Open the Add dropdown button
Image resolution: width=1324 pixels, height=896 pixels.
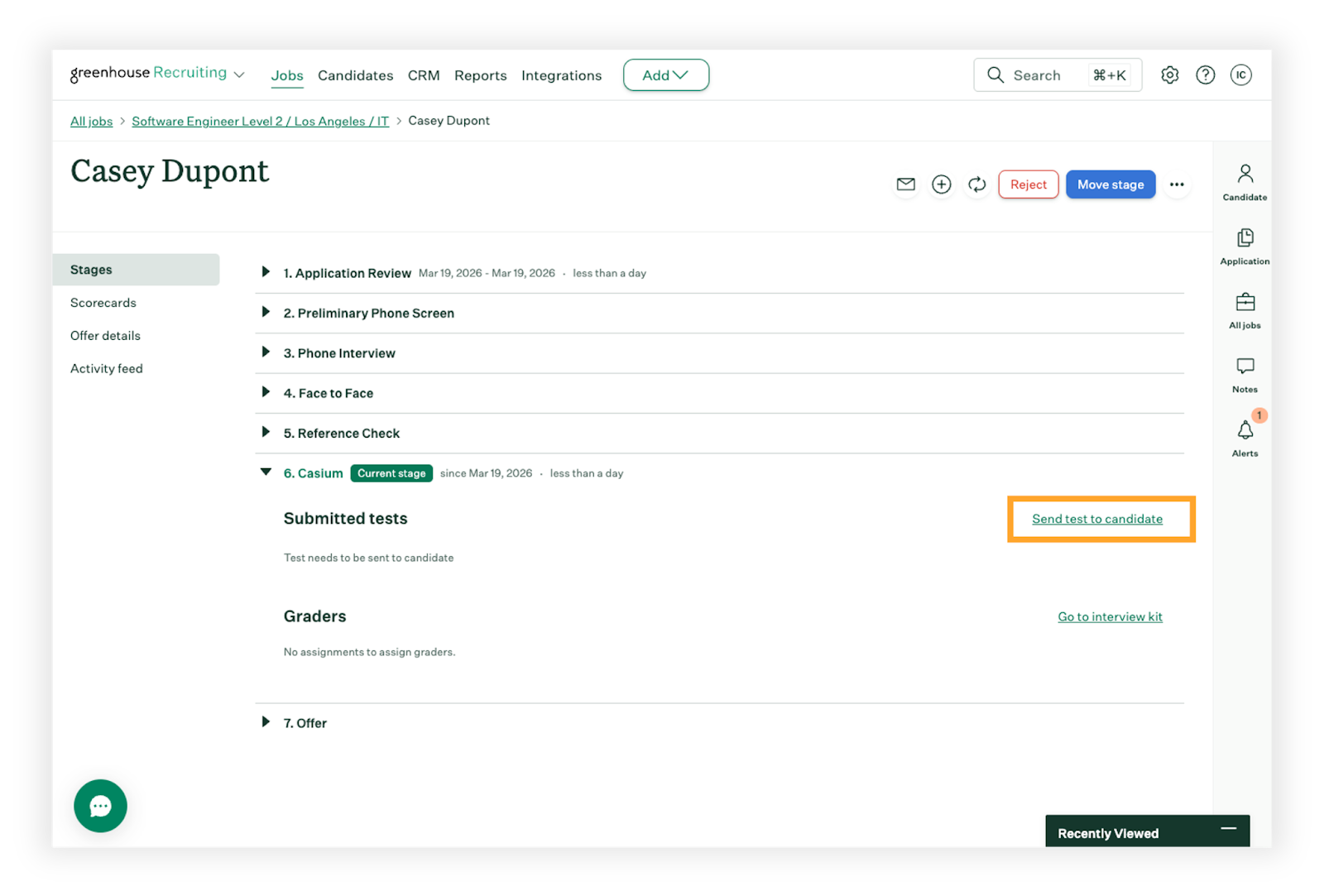pyautogui.click(x=665, y=75)
